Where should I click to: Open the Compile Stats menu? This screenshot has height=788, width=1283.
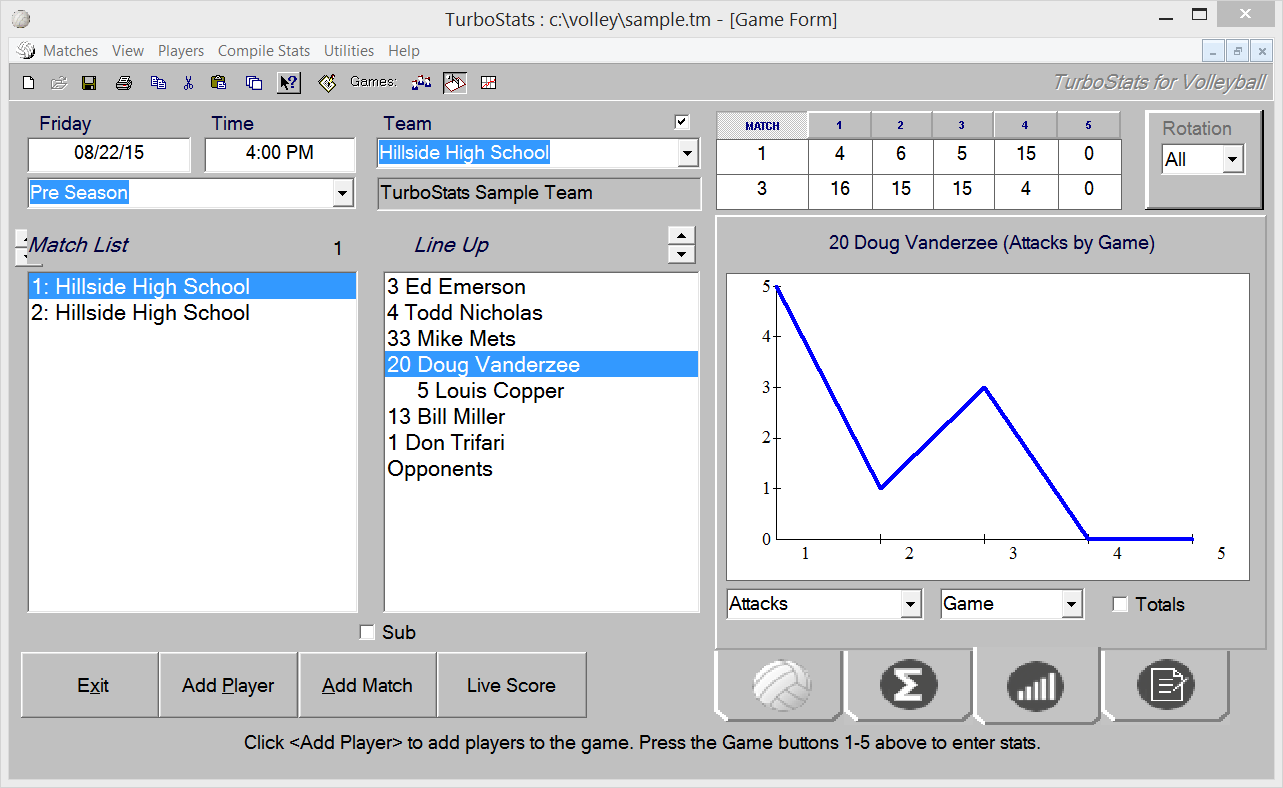pyautogui.click(x=264, y=51)
